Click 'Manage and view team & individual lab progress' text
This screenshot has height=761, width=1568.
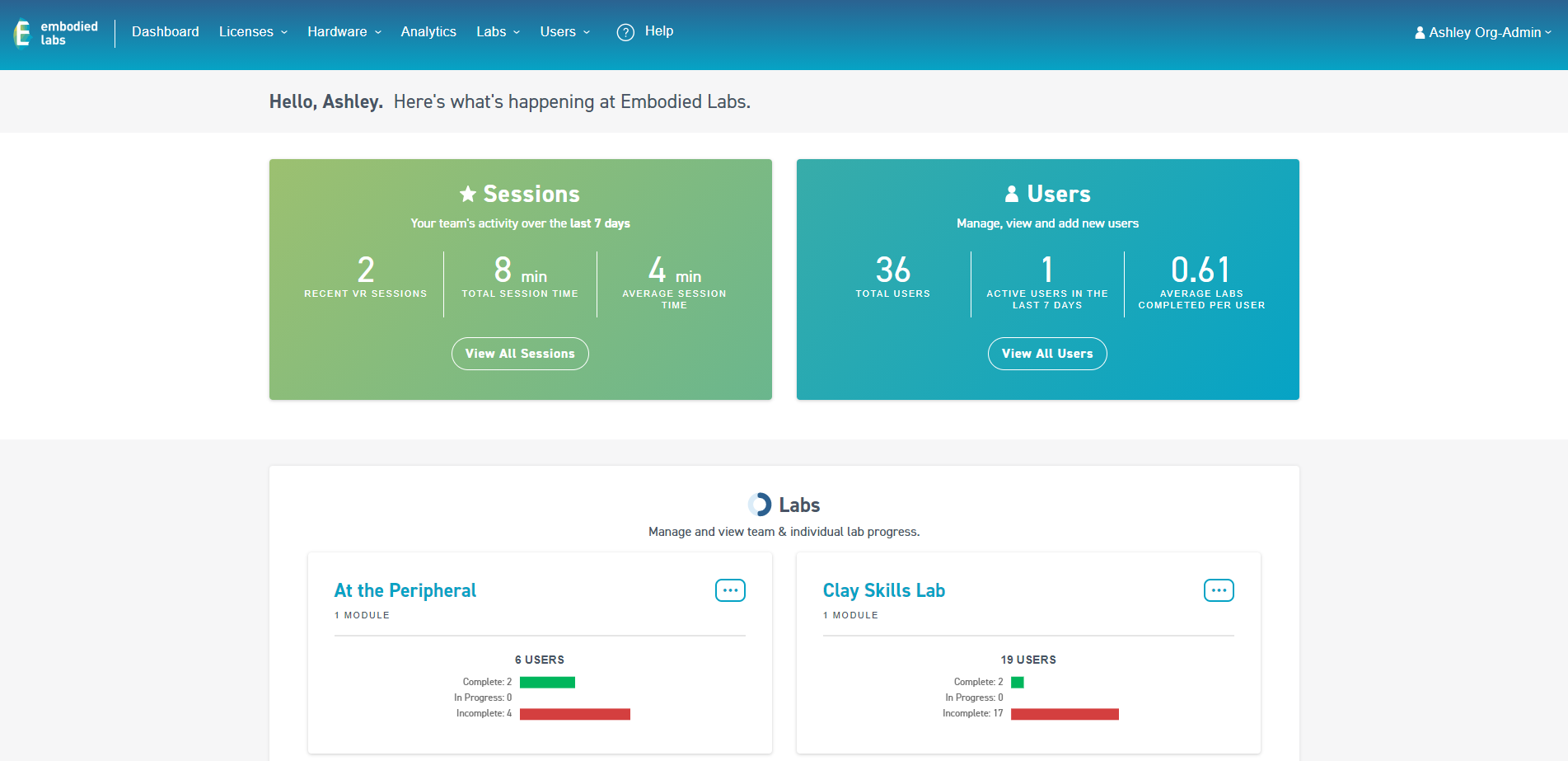pos(784,532)
